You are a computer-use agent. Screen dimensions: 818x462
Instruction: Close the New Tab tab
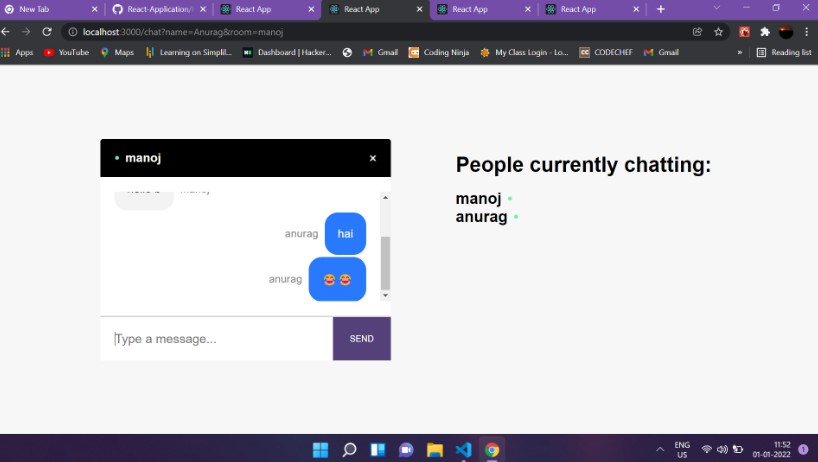click(94, 9)
